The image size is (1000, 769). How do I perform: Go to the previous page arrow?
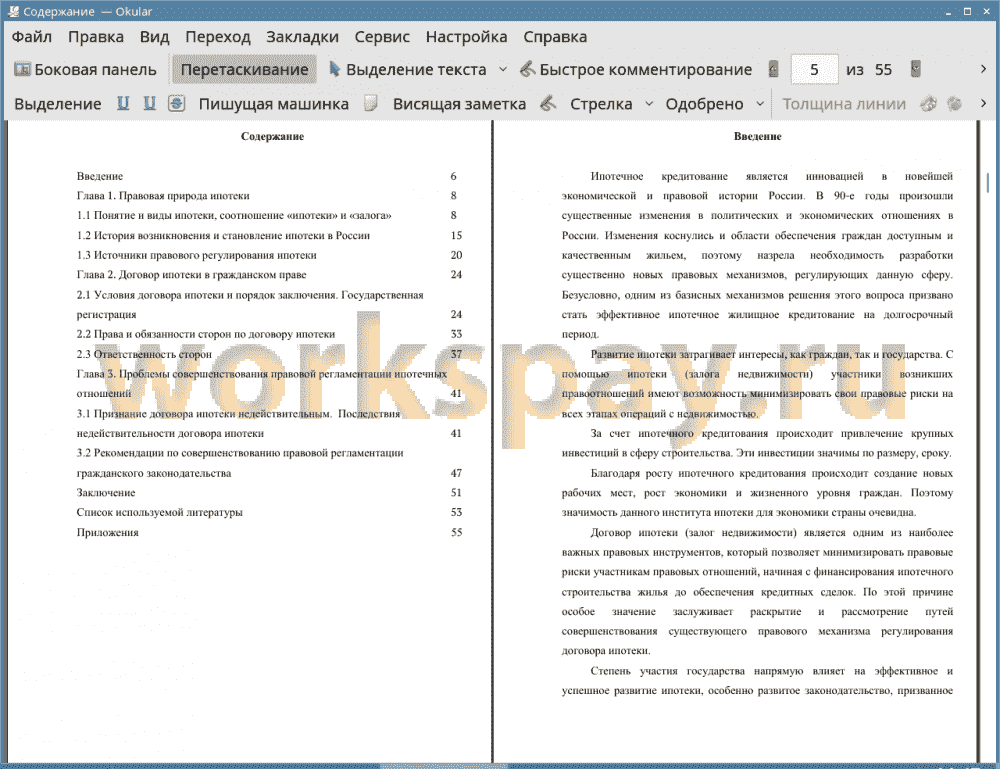click(x=774, y=69)
